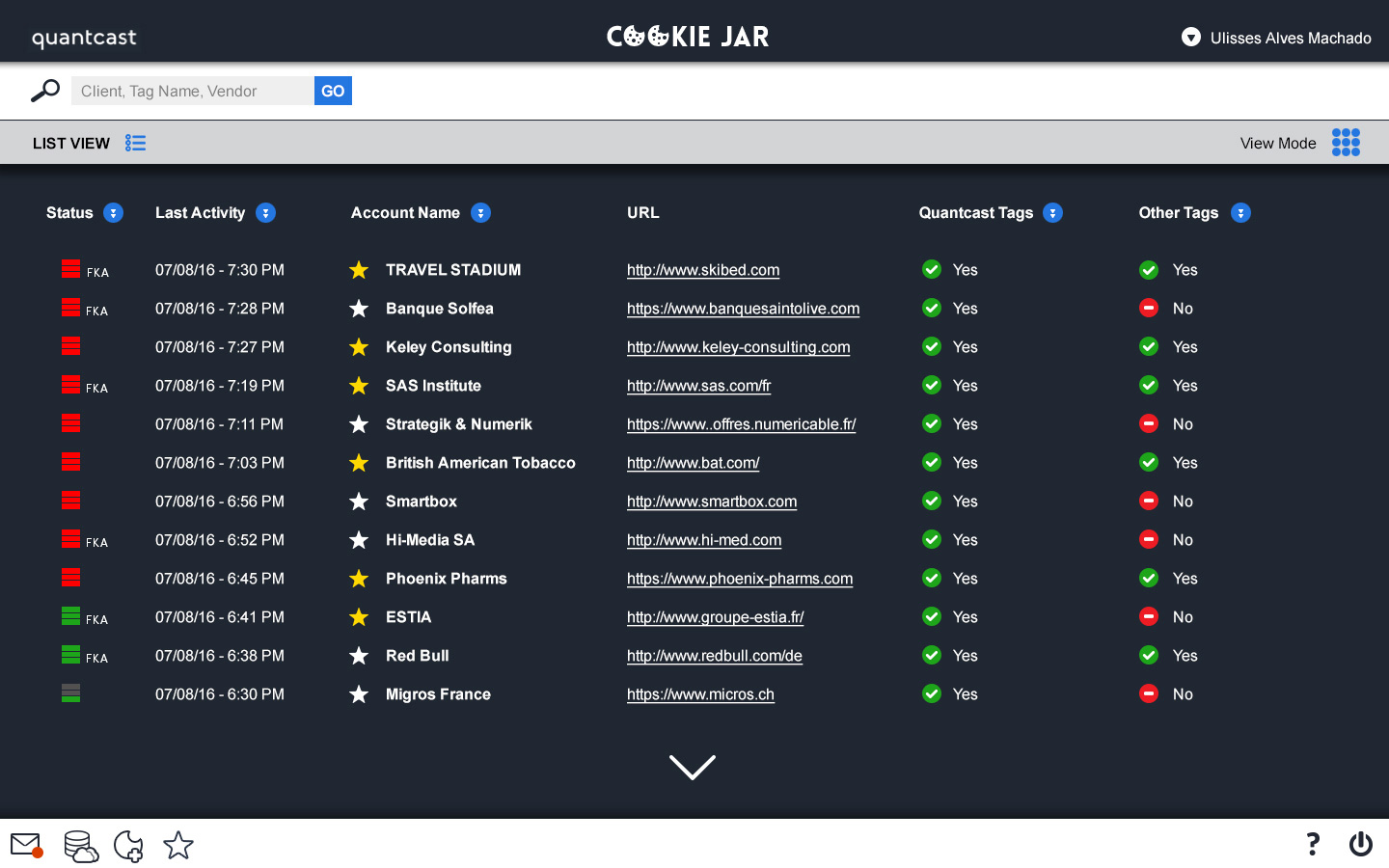Open the mail icon with notification dot
The image size is (1389, 868).
point(26,846)
